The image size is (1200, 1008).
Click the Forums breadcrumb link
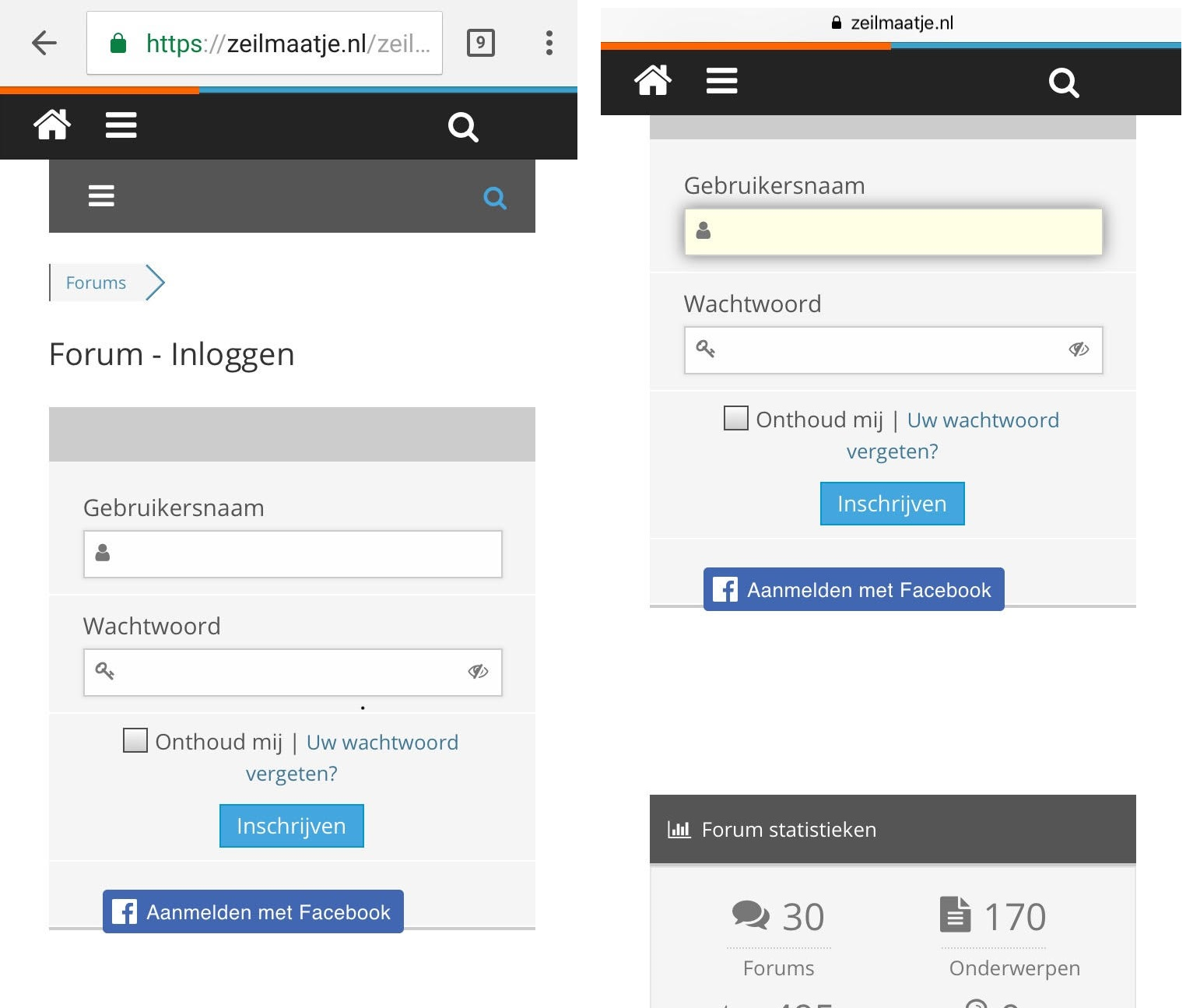pos(96,283)
